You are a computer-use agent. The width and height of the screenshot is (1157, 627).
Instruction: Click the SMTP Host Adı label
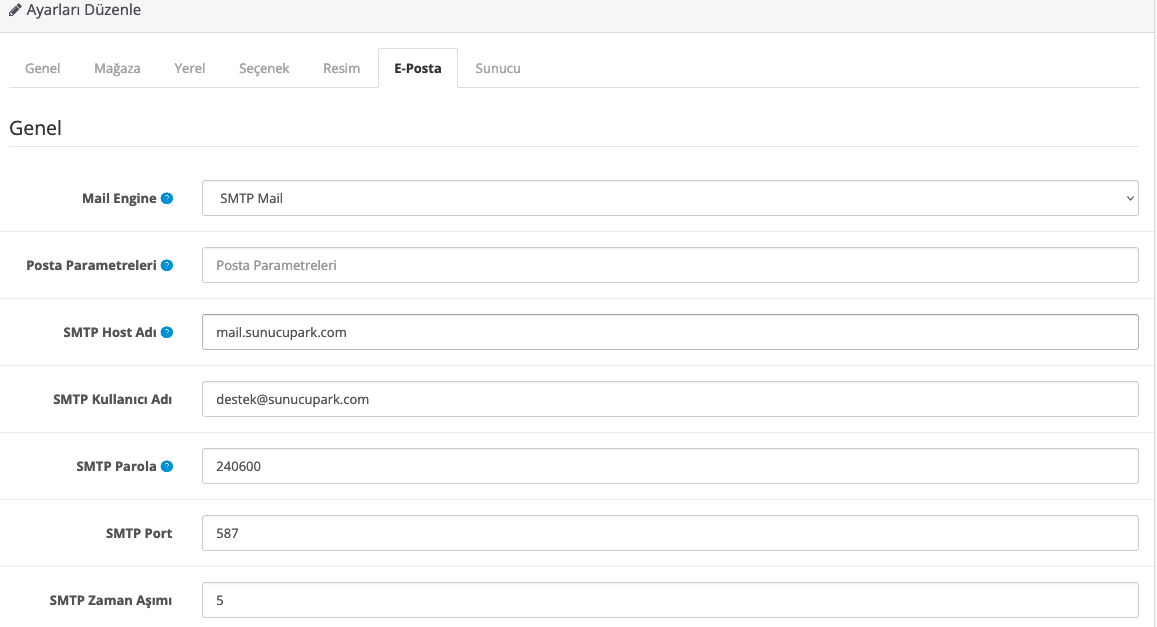pos(110,333)
